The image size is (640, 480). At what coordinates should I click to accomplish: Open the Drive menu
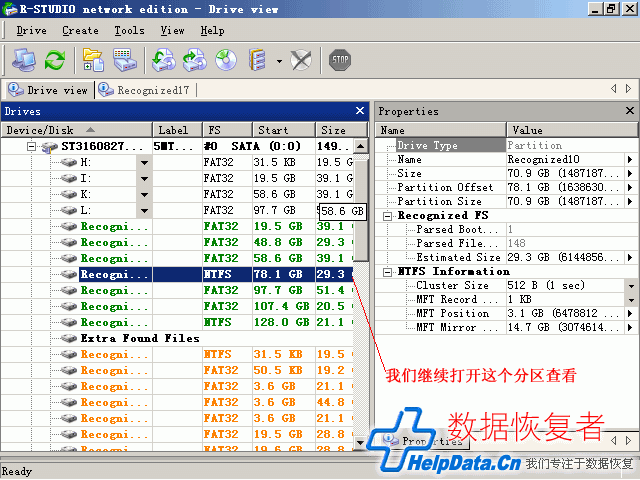(x=31, y=31)
